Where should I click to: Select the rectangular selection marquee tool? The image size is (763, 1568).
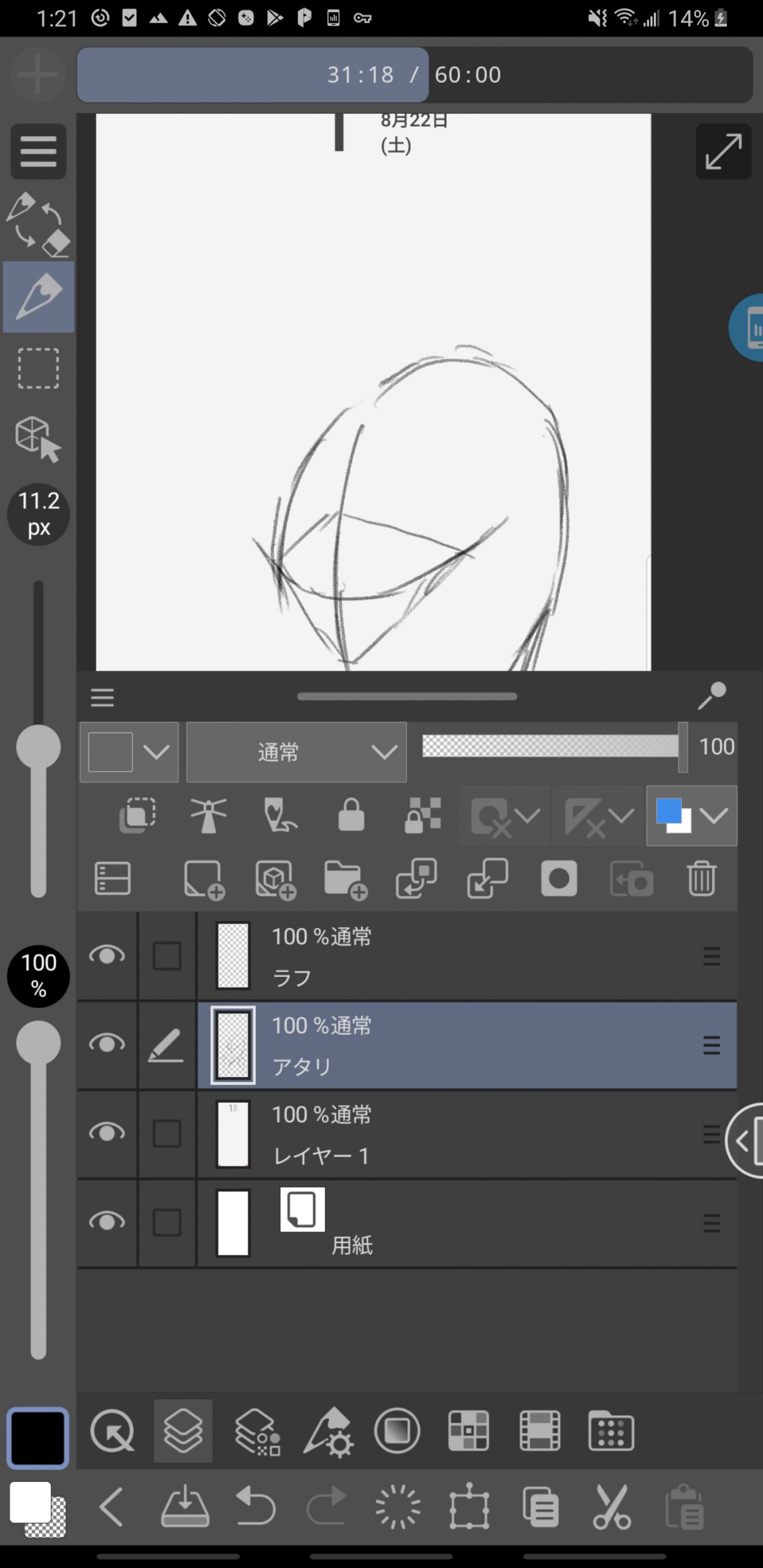[x=38, y=369]
